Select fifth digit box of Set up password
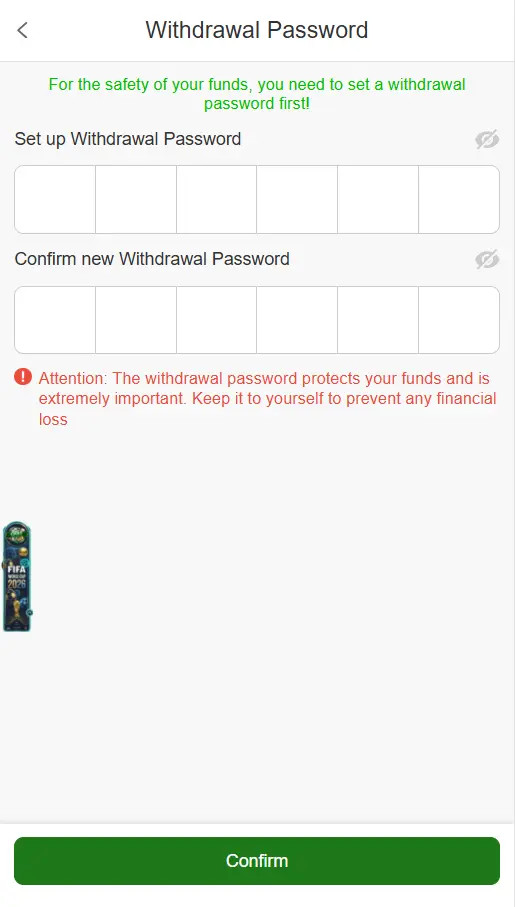This screenshot has height=907, width=515. coord(378,200)
